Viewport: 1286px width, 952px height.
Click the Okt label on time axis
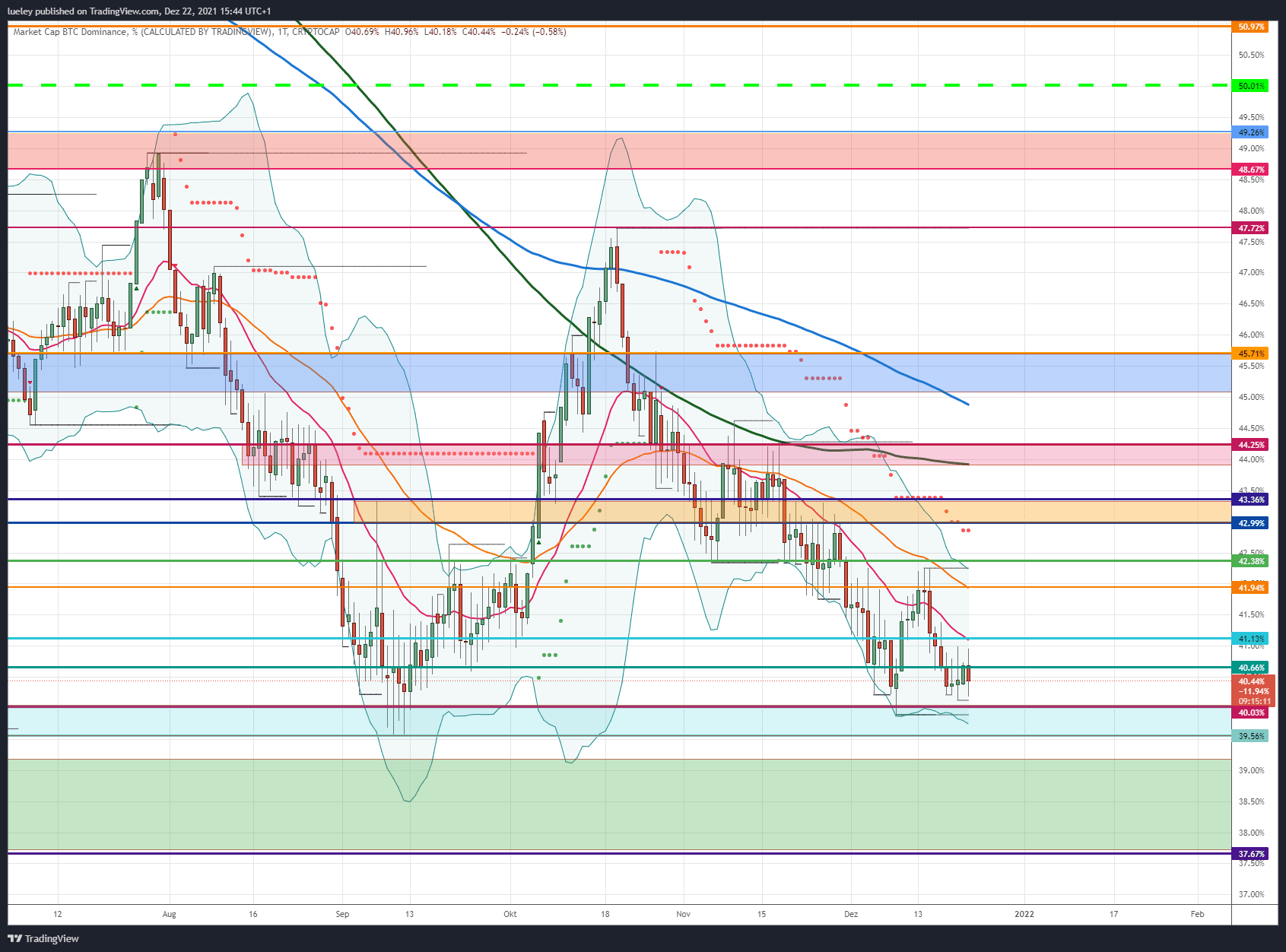point(510,914)
